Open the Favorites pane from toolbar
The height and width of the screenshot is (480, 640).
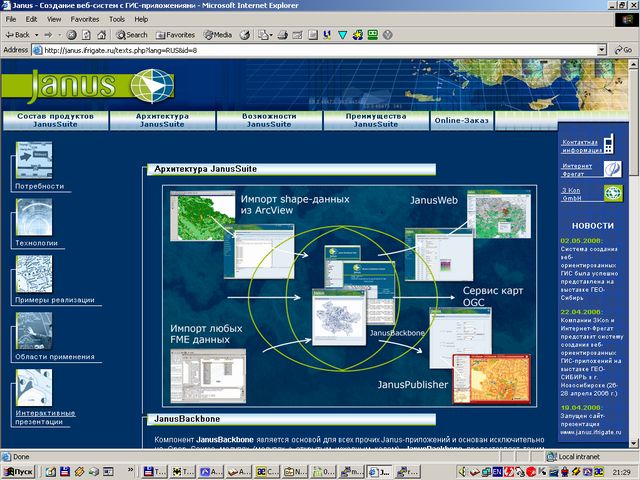176,35
